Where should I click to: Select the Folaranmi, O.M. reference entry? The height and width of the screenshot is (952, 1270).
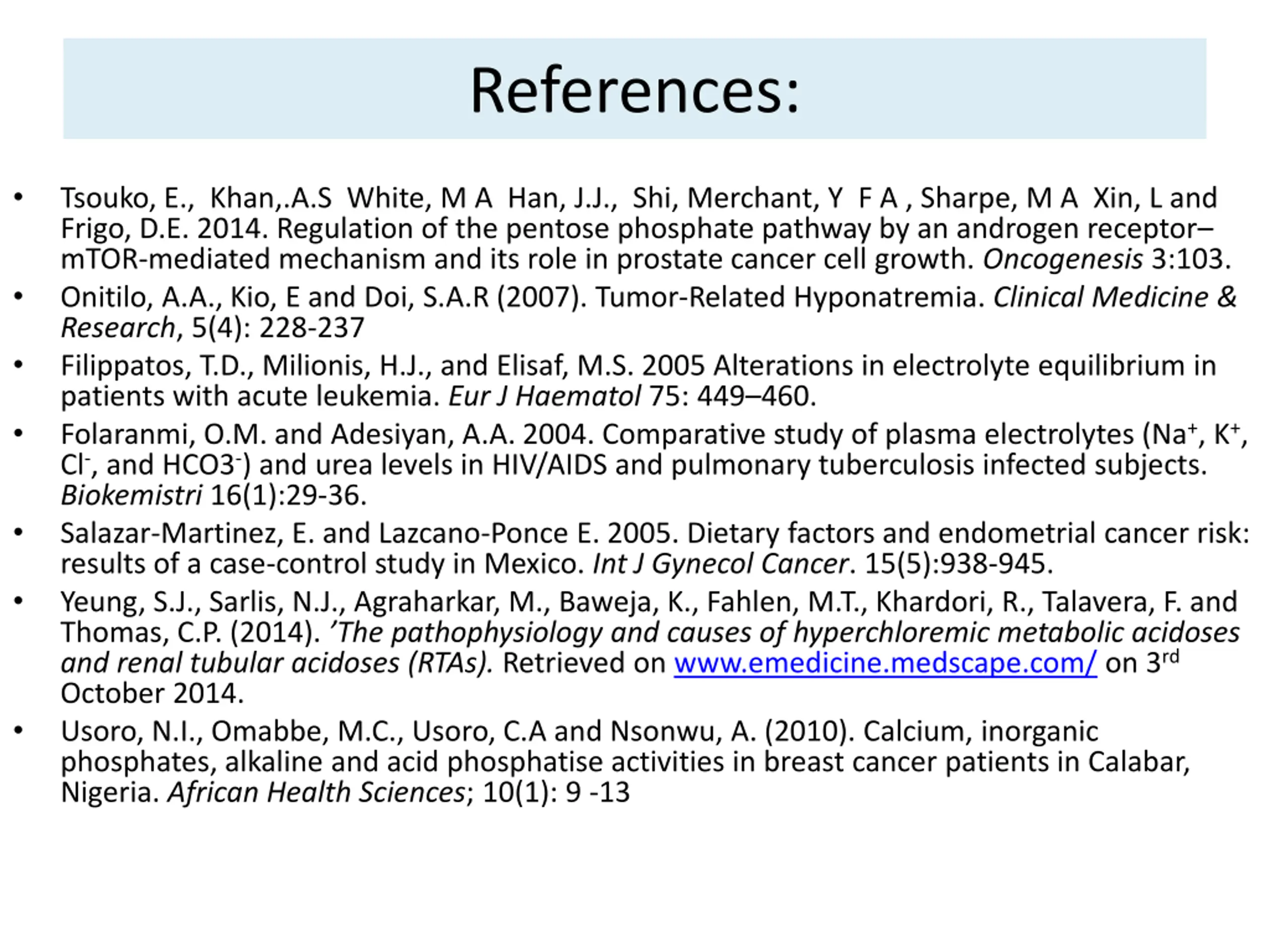654,465
